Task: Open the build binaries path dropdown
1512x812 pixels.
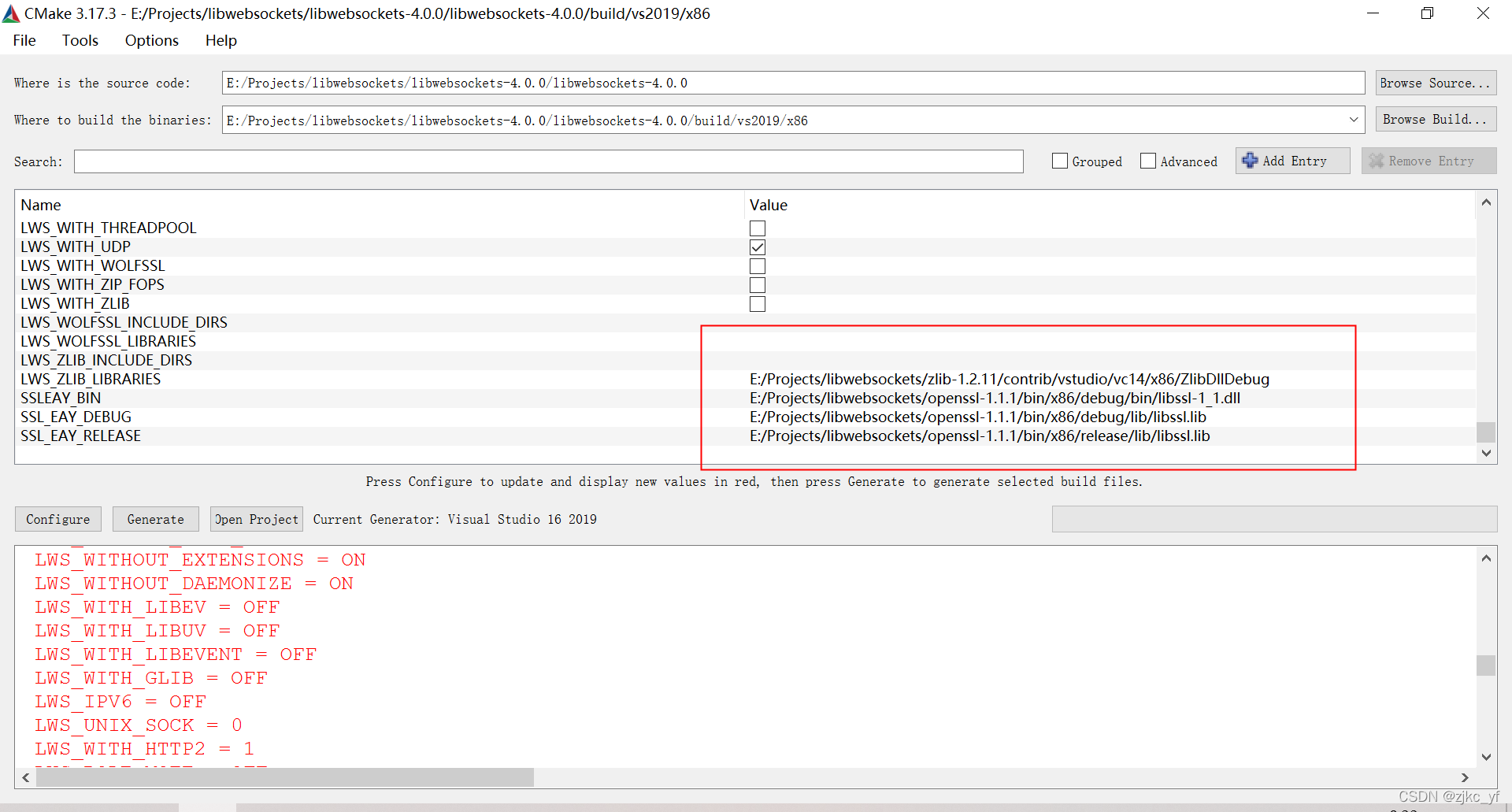Action: pos(1354,120)
